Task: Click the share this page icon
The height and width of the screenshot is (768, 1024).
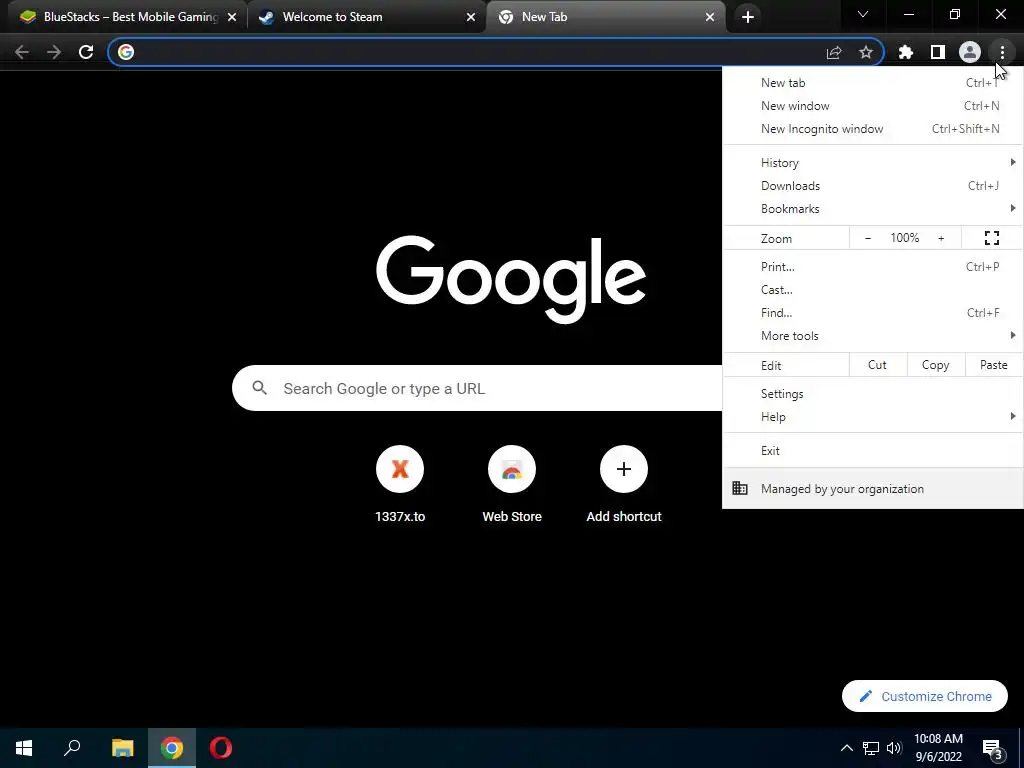Action: point(834,52)
